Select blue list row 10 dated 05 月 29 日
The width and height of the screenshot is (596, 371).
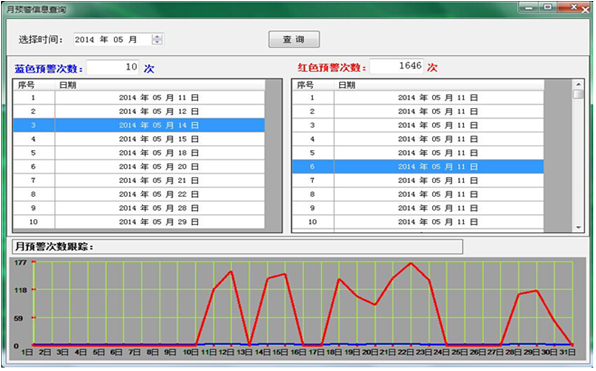[139, 222]
